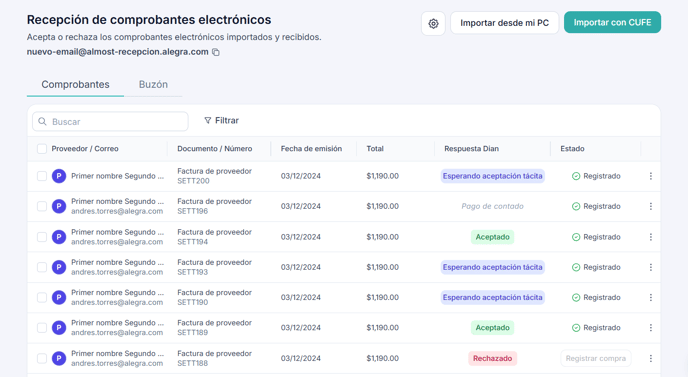
Task: Click the Registrado check icon for SETT200
Action: [x=576, y=176]
